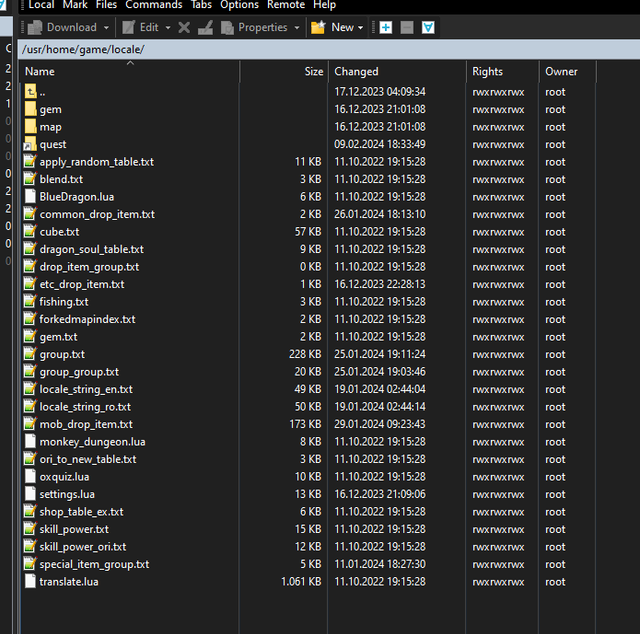Screen dimensions: 640x634
Task: Click the Edit toolbar icon
Action: (129, 28)
